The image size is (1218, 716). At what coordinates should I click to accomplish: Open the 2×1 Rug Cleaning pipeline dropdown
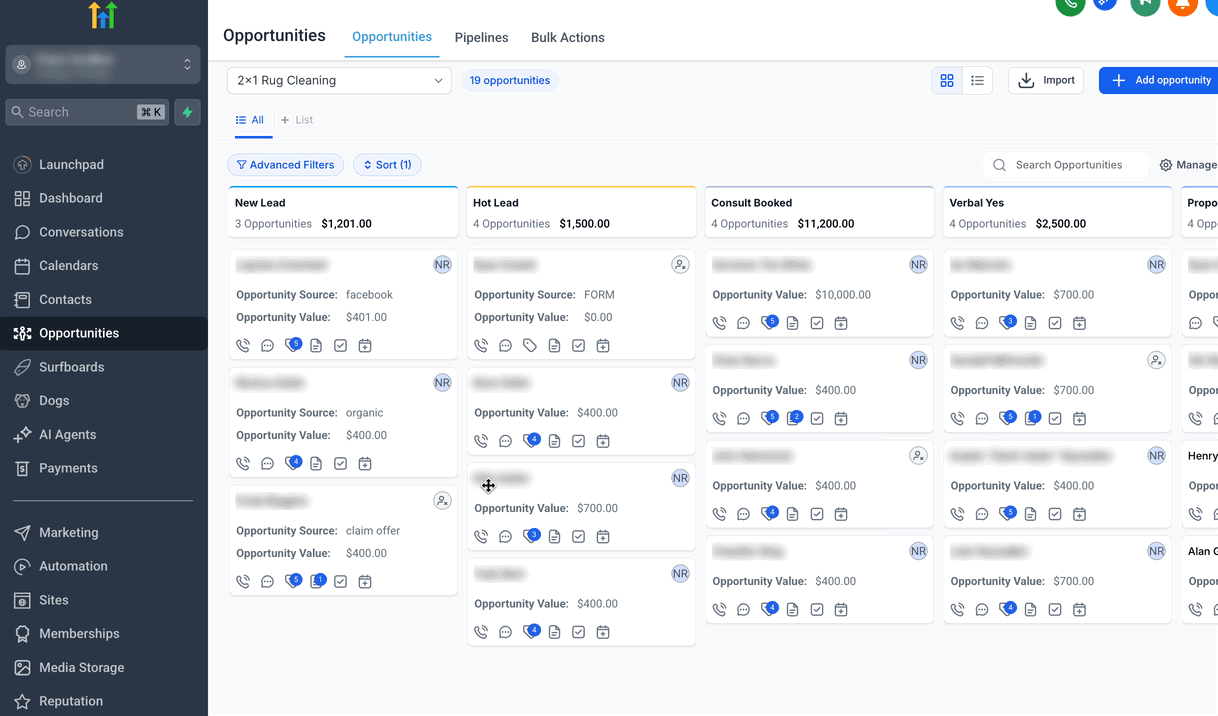click(x=339, y=81)
